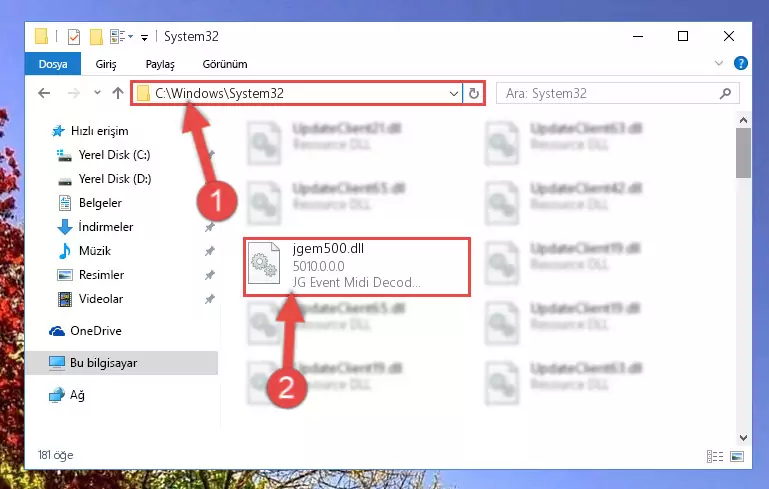Open the Paylaş ribbon tab
The width and height of the screenshot is (769, 489).
(x=160, y=64)
